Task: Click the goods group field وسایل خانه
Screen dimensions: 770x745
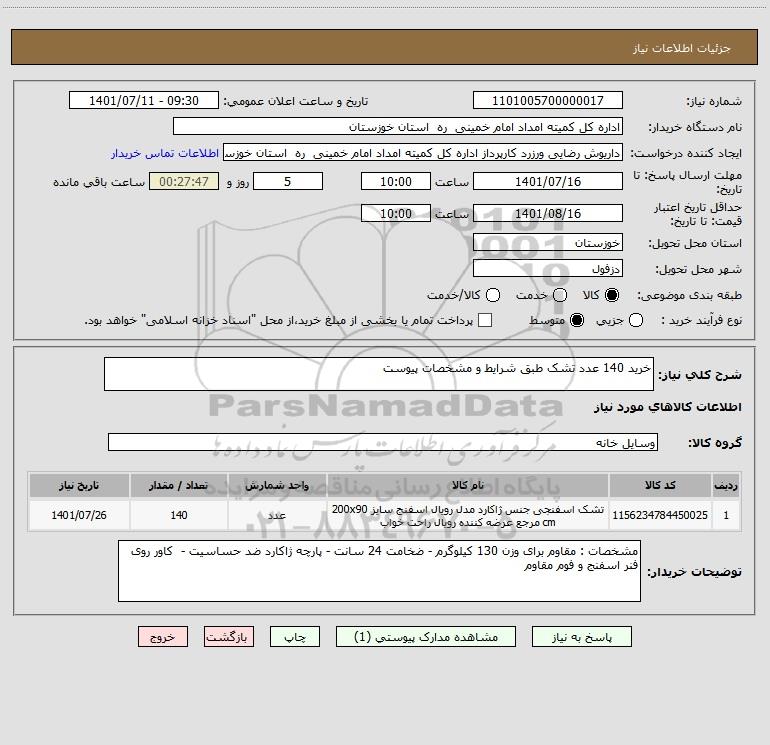Action: 383,442
